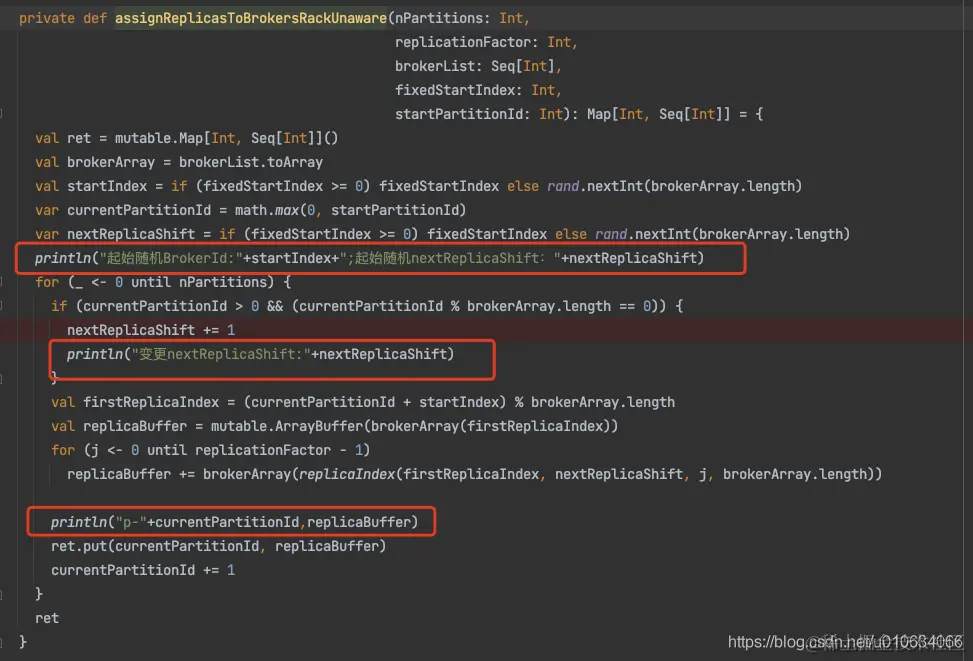Click the 'nextReplicaShift += 1' statement
Screen dimensions: 973x661
coord(151,330)
